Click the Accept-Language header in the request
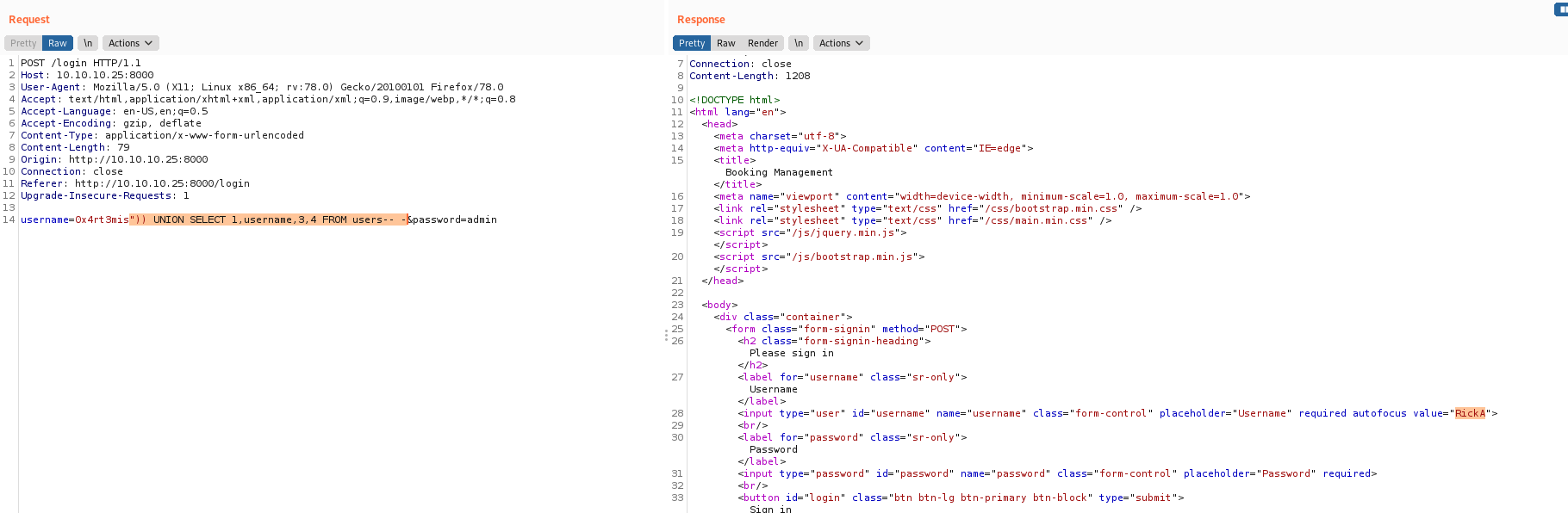Screen dimensions: 1568x513 115,111
